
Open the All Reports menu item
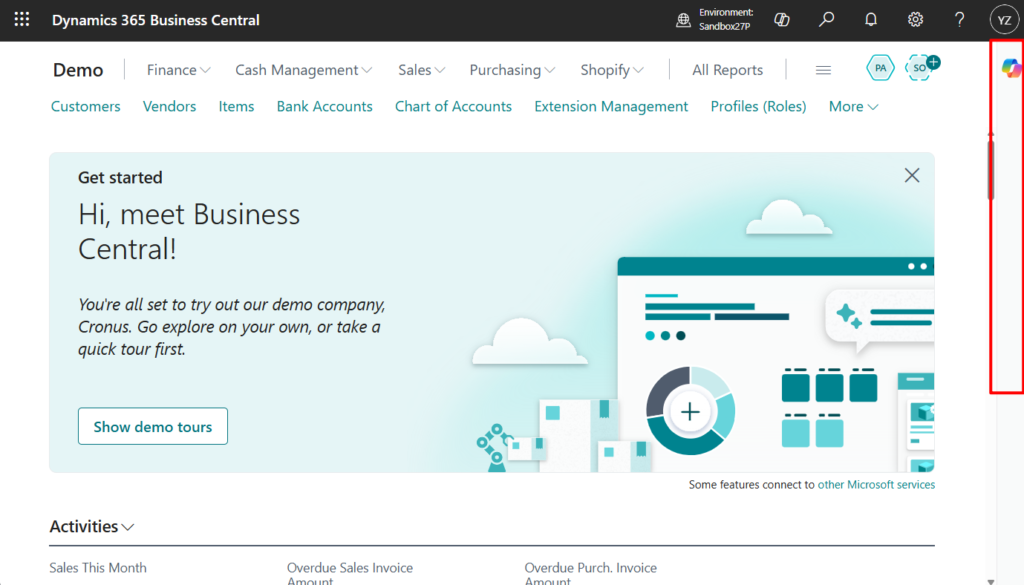coord(727,70)
